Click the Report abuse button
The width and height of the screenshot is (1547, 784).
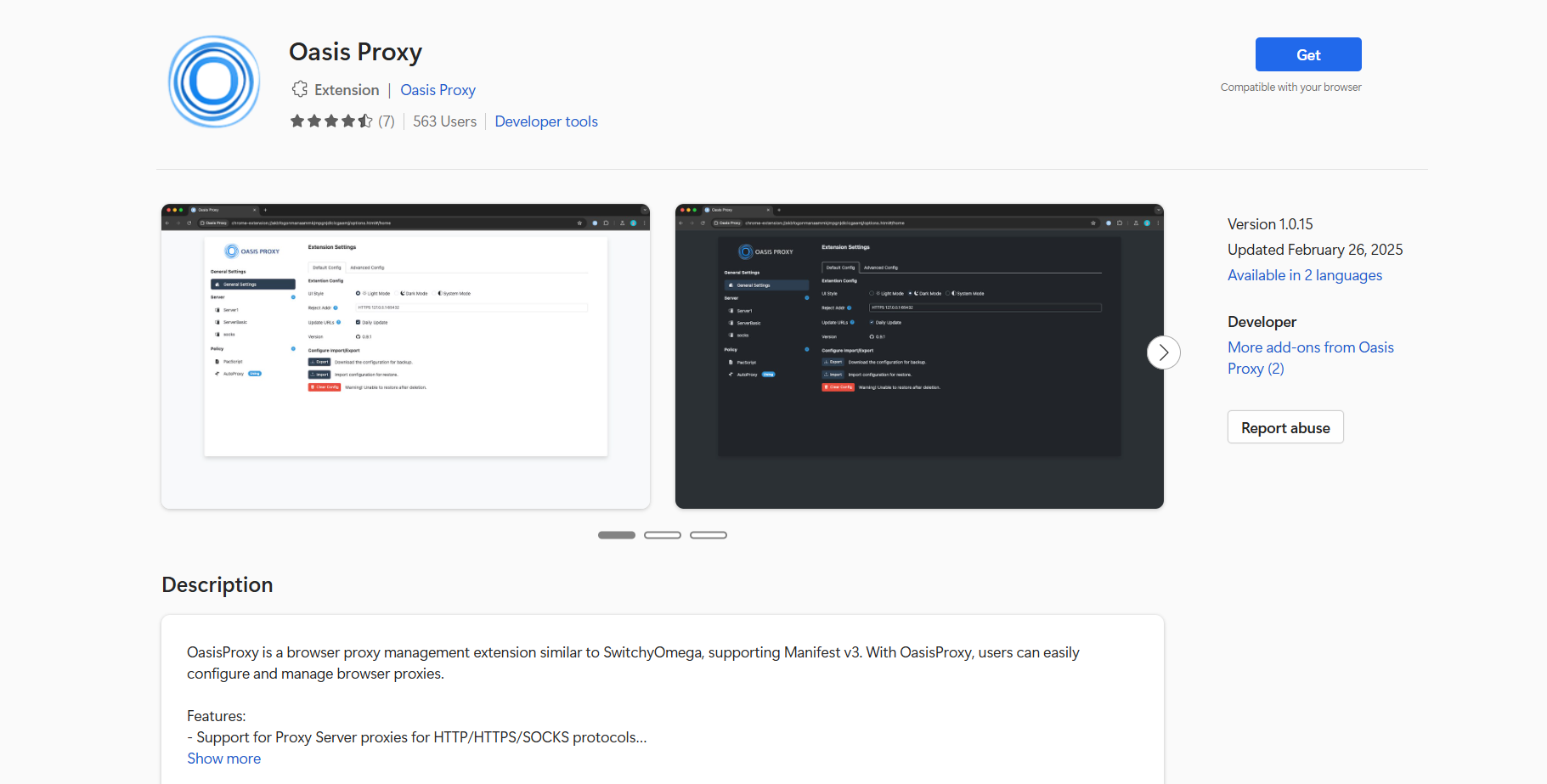point(1285,427)
